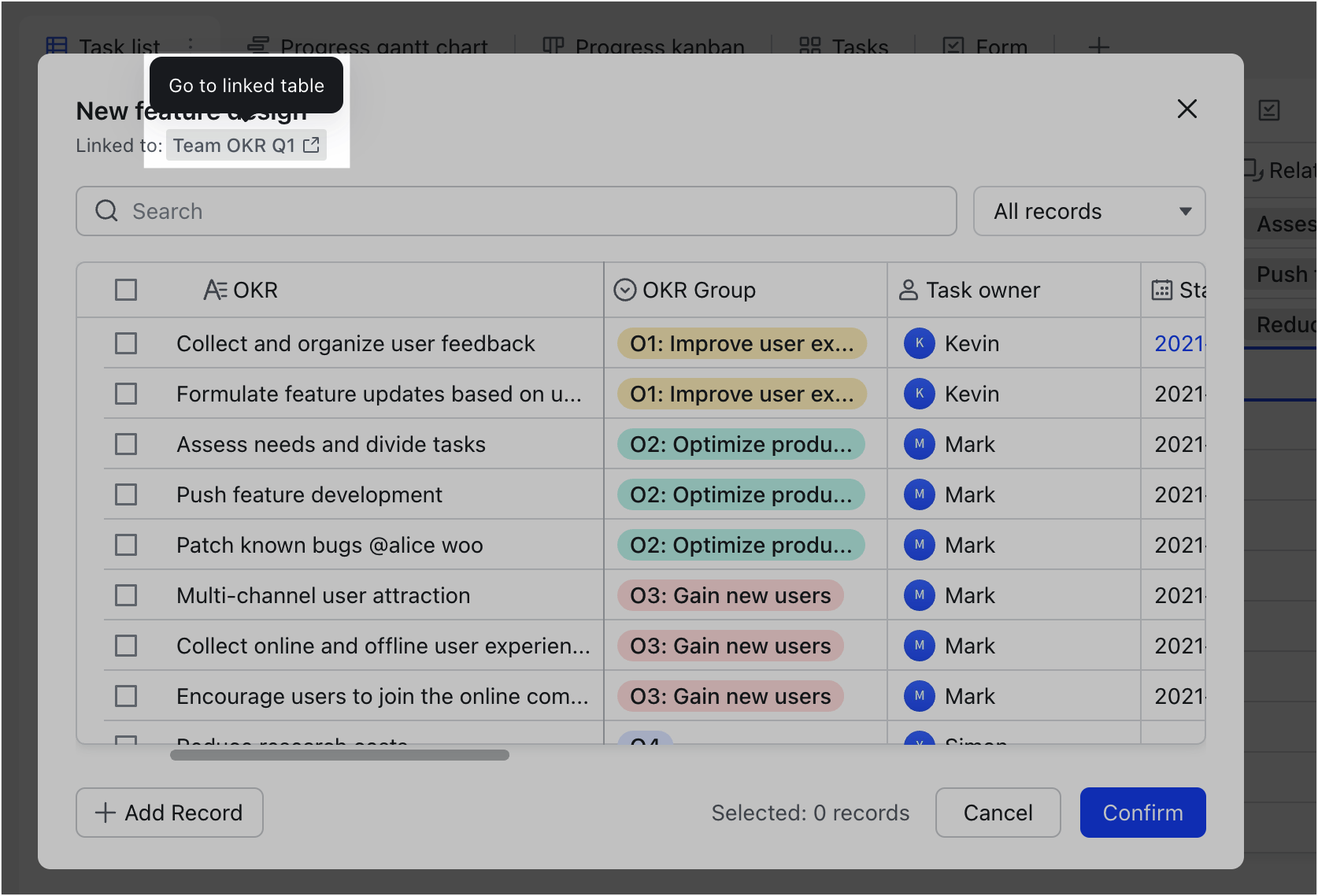The height and width of the screenshot is (896, 1318).
Task: Toggle the select-all checkbox in header
Action: click(x=126, y=291)
